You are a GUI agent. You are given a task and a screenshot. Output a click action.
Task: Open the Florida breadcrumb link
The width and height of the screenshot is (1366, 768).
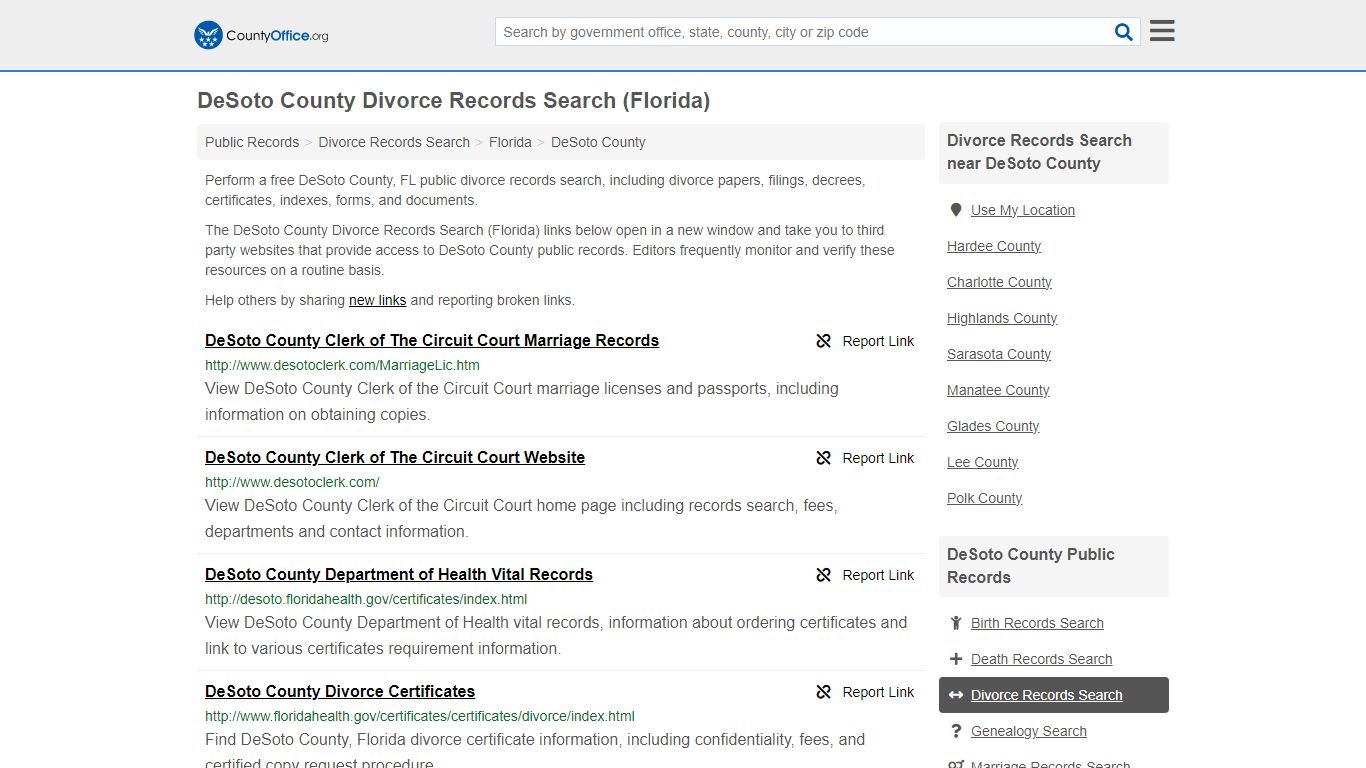point(510,142)
